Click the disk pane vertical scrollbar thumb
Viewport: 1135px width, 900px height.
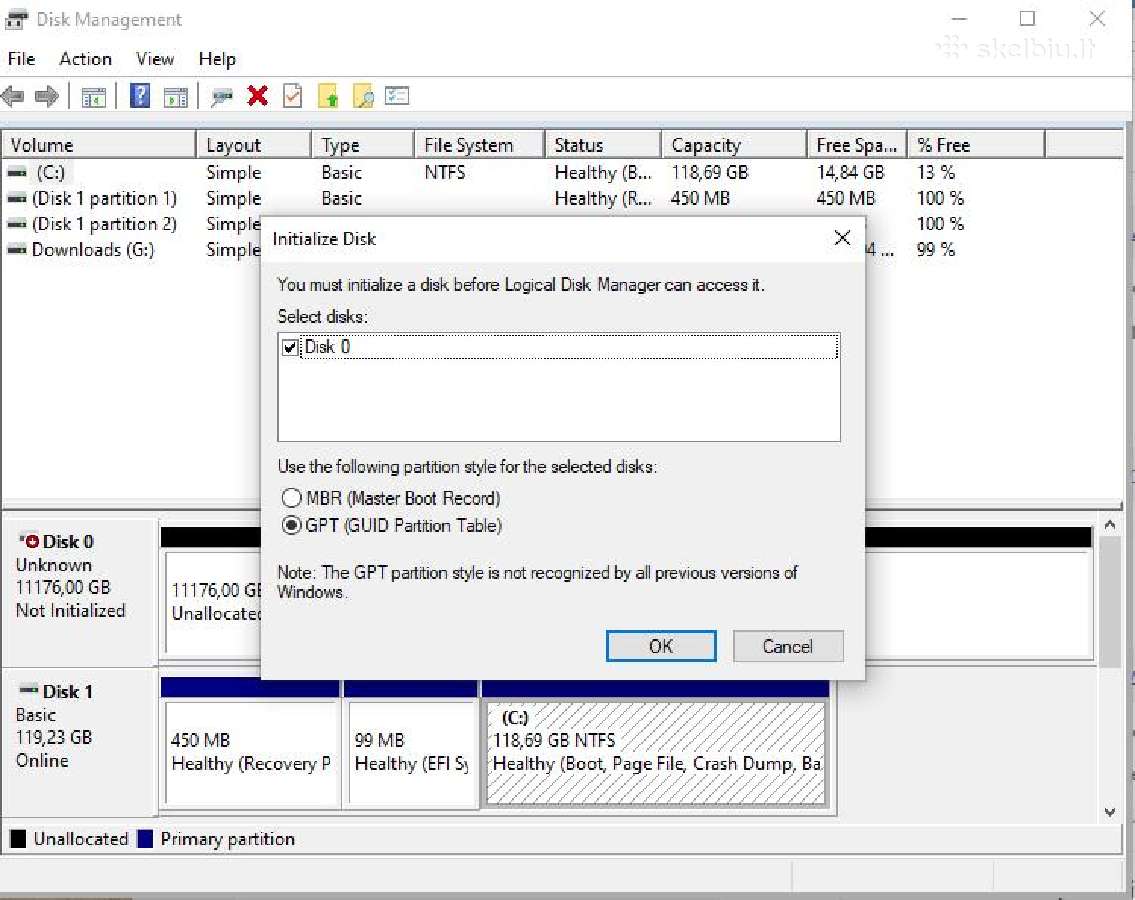1110,601
